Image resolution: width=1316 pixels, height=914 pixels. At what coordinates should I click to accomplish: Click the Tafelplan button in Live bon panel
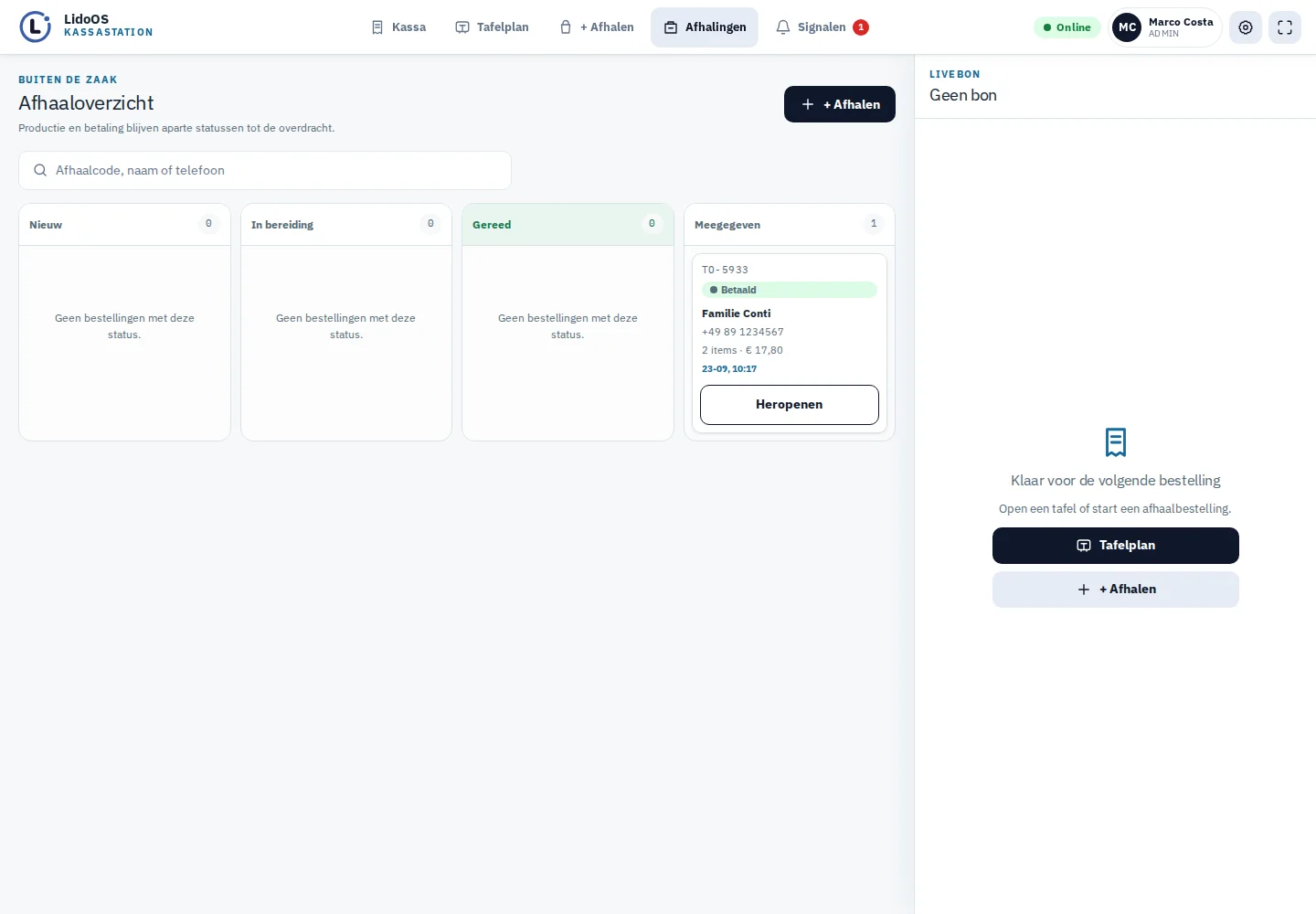[1116, 546]
